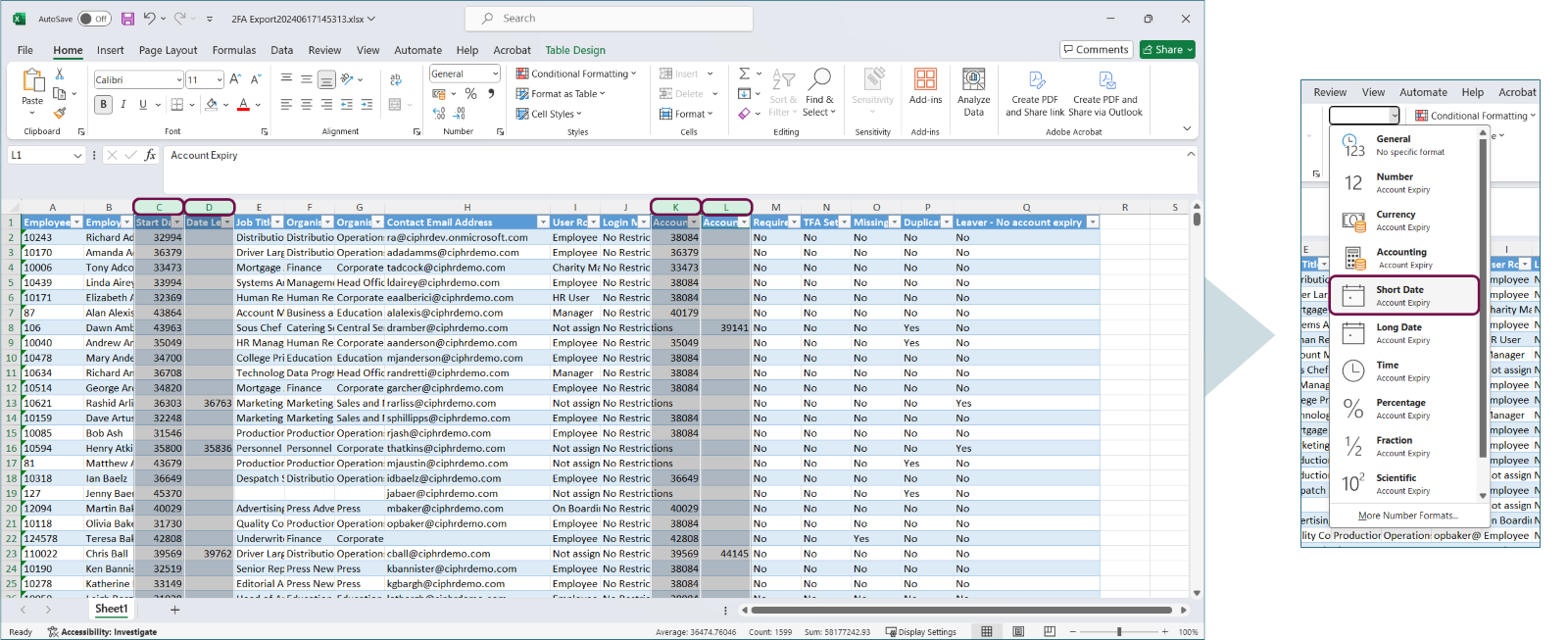Toggle Italic formatting
The height and width of the screenshot is (640, 1568).
point(123,105)
